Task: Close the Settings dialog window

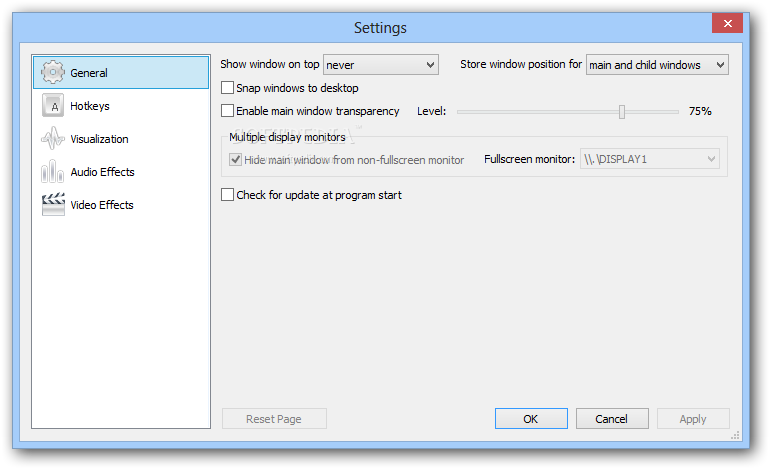Action: (x=727, y=23)
